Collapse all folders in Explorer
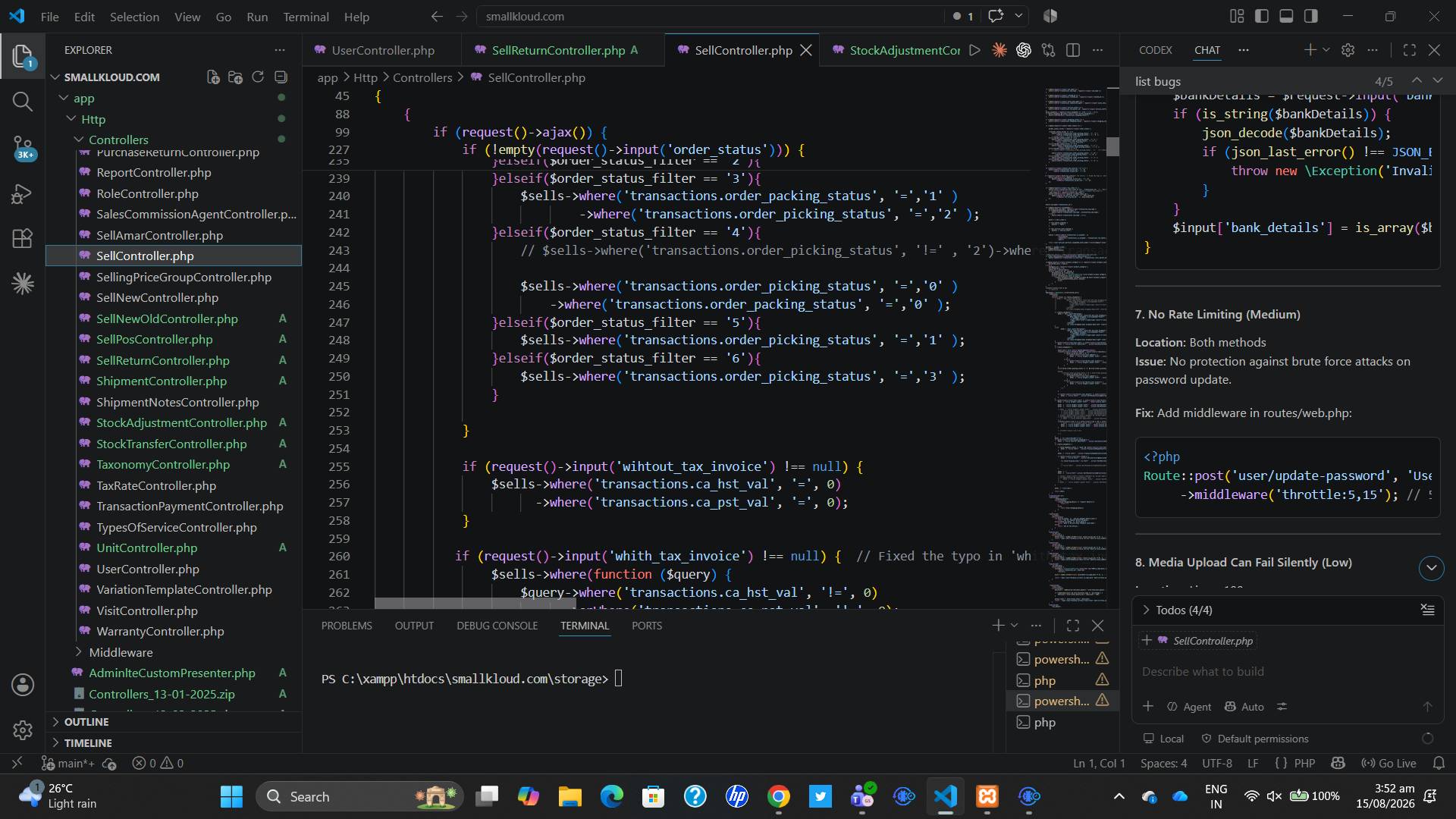This screenshot has width=1456, height=819. point(281,77)
